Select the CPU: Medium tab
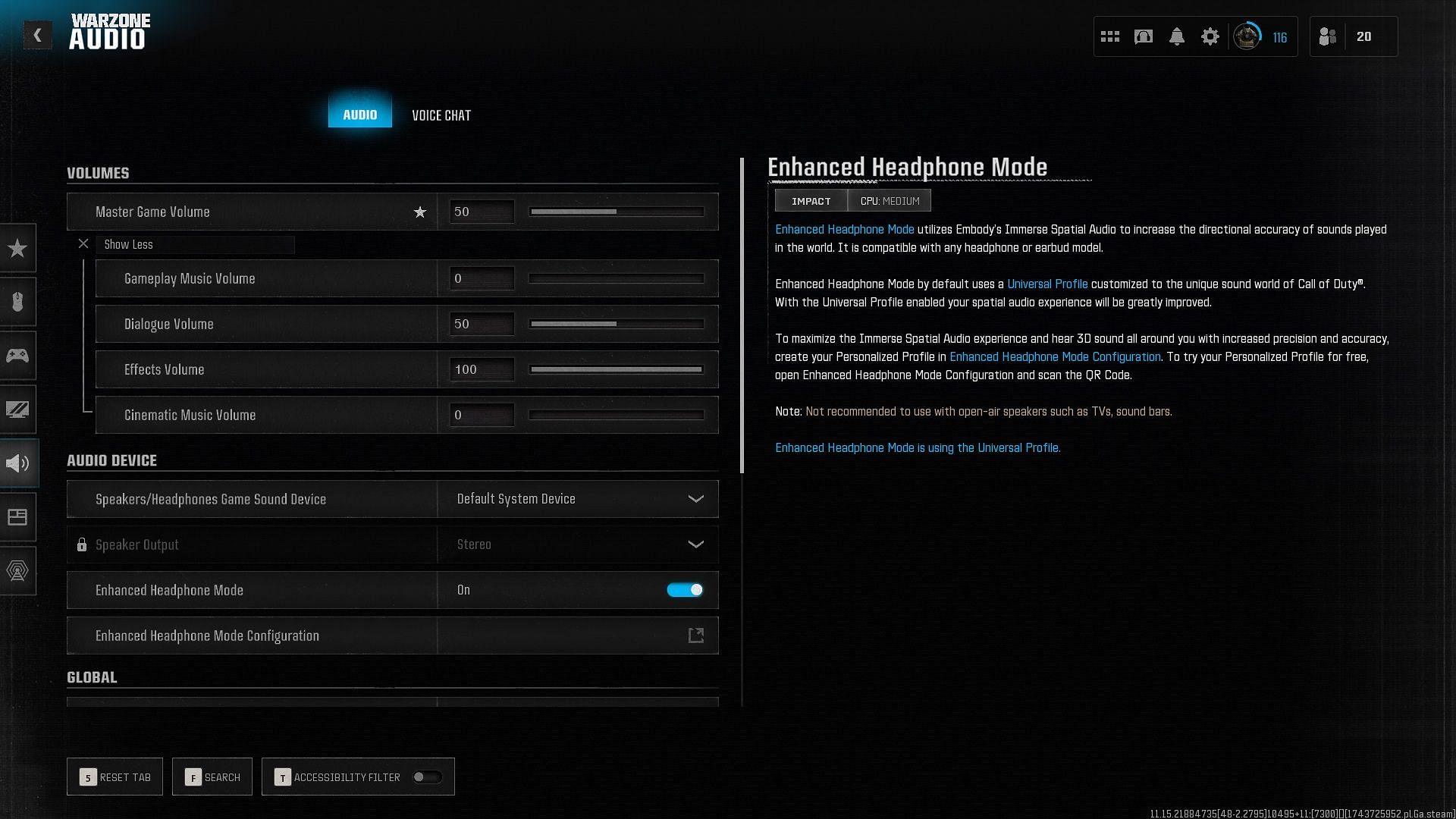1456x819 pixels. (890, 201)
